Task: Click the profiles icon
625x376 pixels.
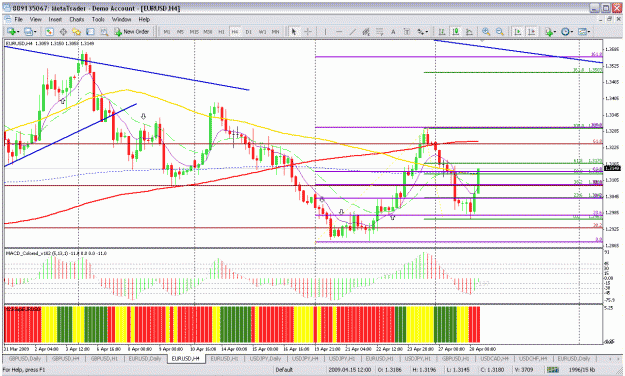Action: 28,31
